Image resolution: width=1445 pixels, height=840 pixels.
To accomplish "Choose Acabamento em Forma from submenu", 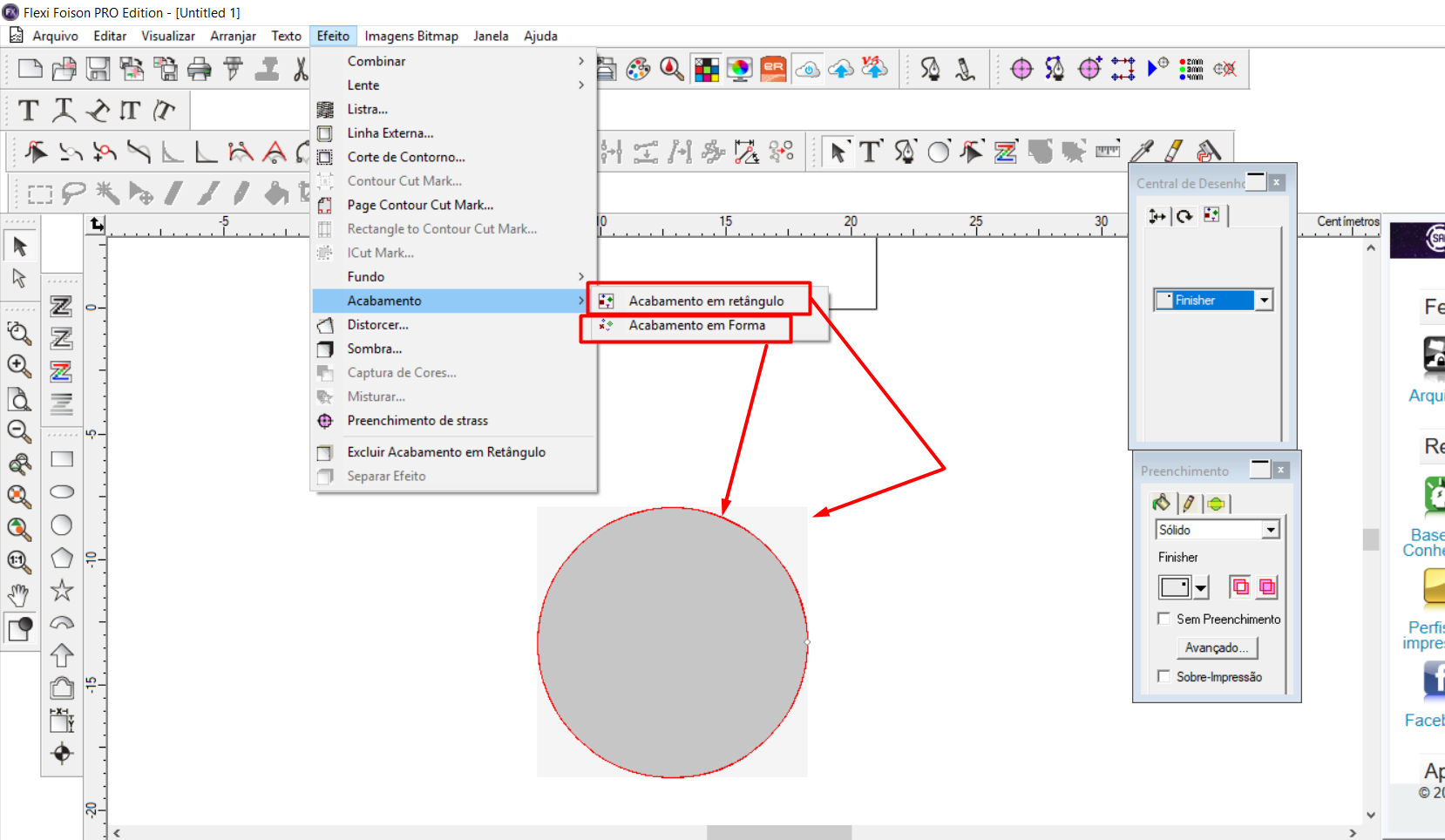I will [x=696, y=325].
